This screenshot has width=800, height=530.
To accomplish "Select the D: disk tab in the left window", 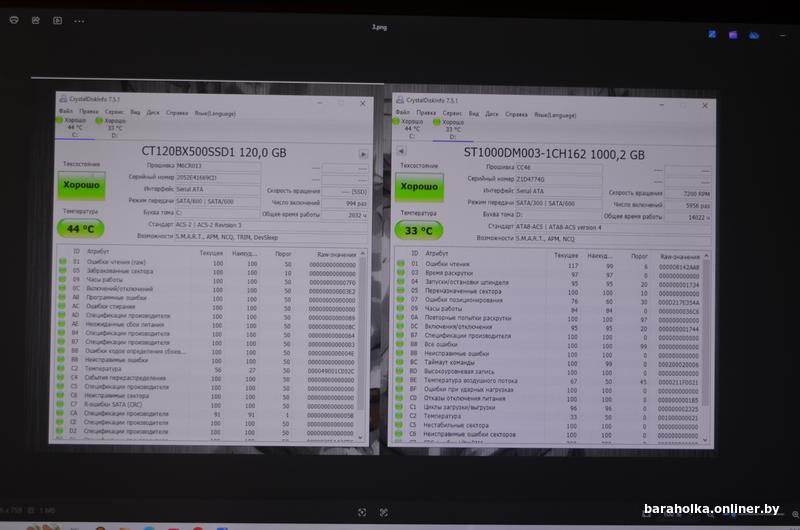I will point(114,128).
